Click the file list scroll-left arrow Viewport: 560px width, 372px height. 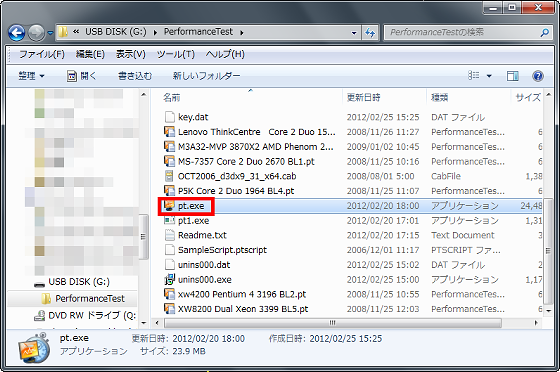157,323
